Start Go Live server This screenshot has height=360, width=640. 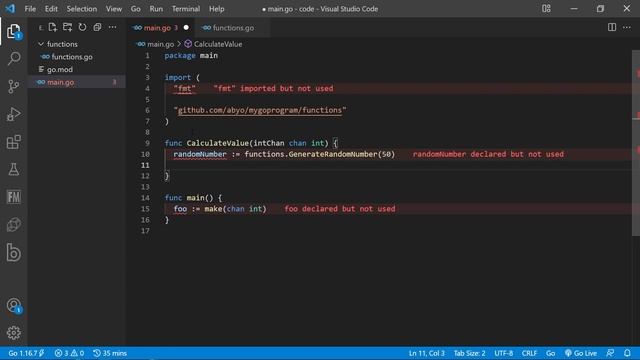pos(581,353)
